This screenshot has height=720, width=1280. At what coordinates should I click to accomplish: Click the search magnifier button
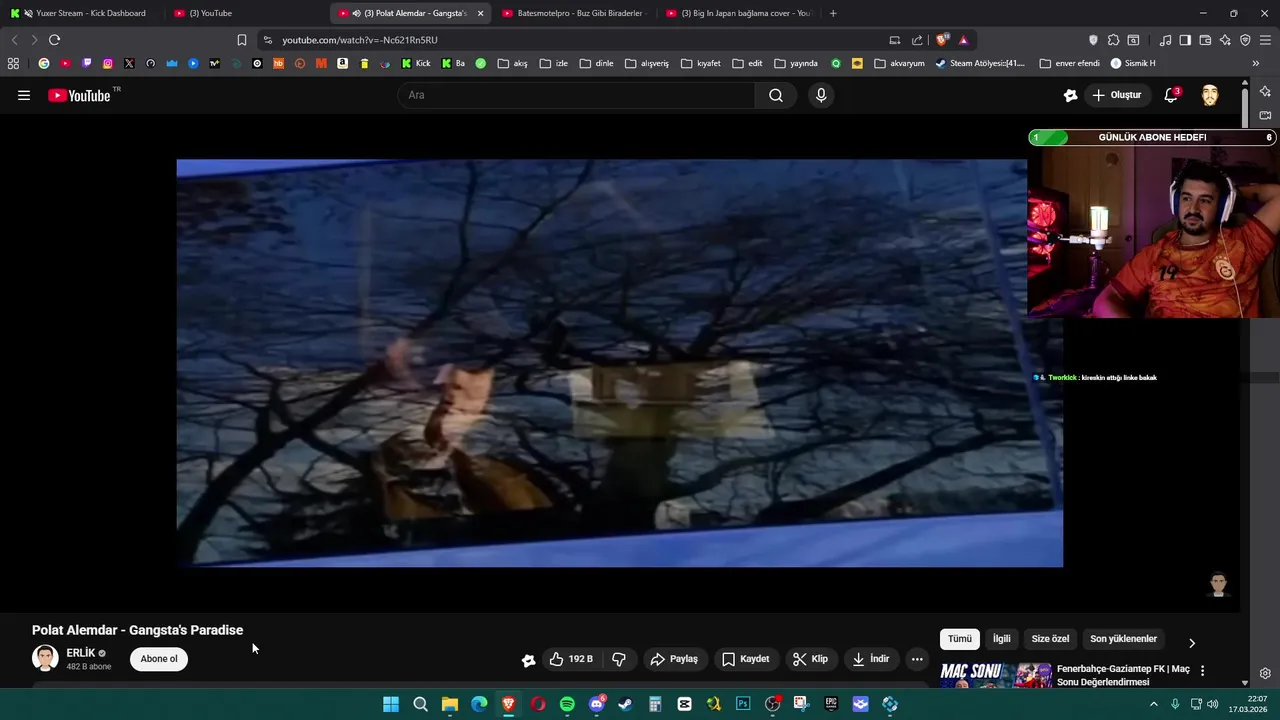[x=776, y=95]
